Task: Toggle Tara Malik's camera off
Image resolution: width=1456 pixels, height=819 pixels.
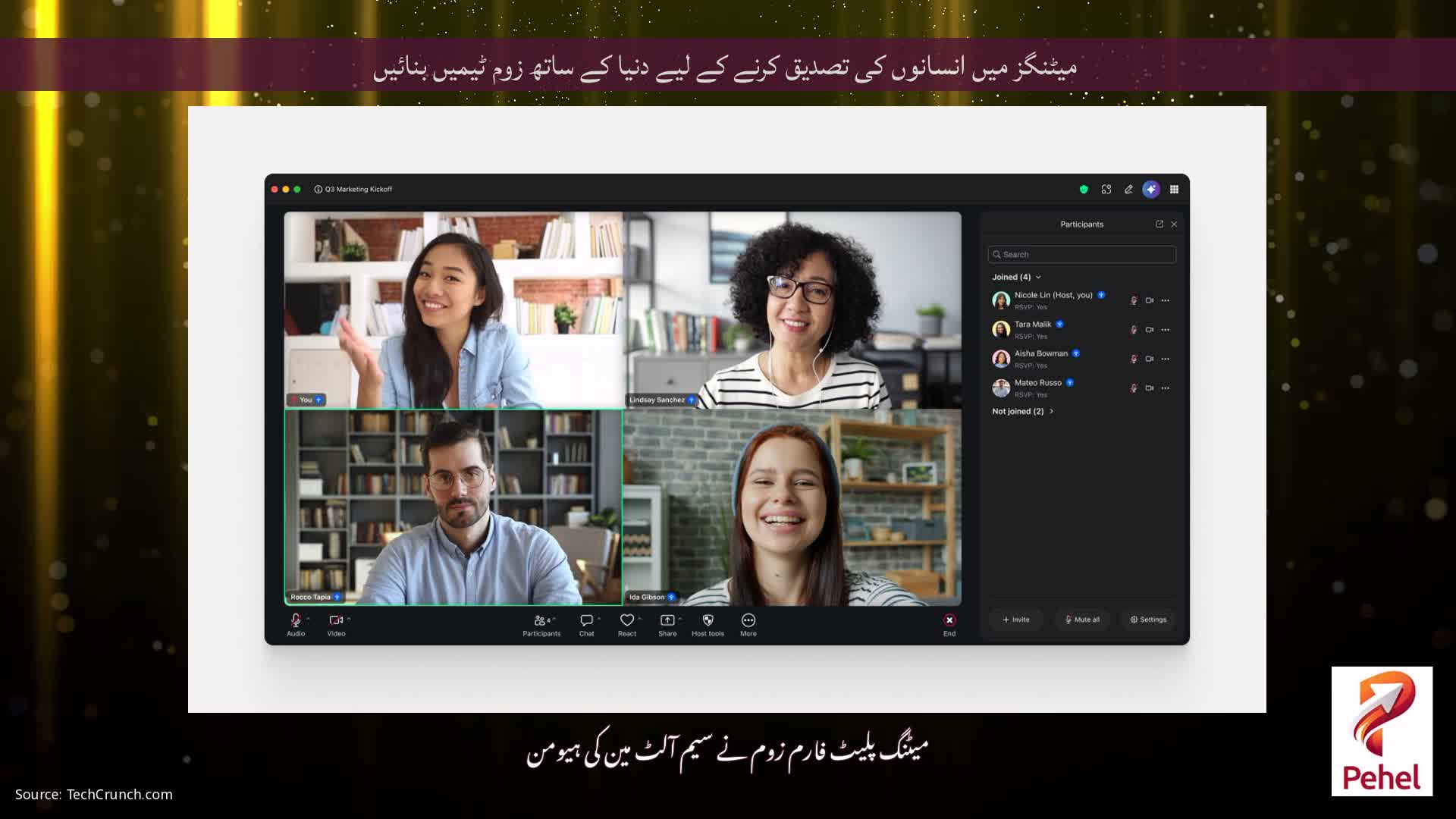Action: click(x=1150, y=329)
